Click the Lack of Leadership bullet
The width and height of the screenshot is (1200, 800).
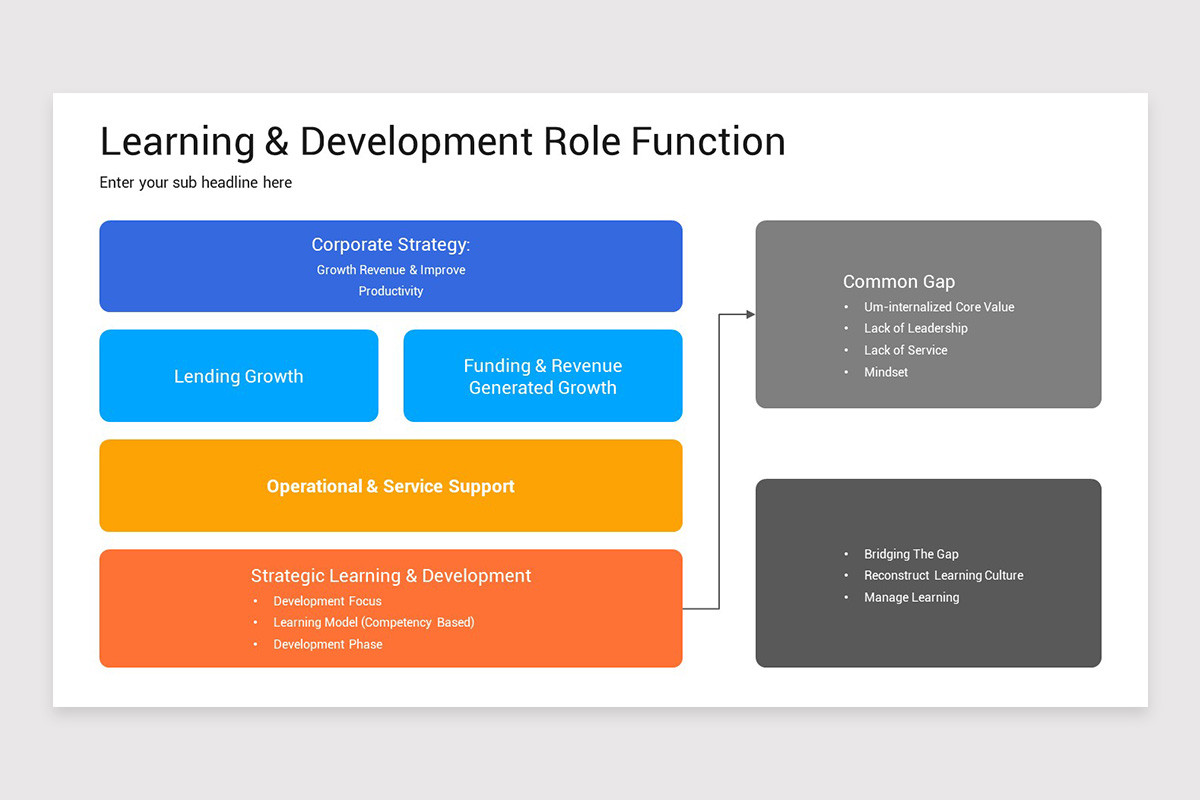click(x=916, y=328)
